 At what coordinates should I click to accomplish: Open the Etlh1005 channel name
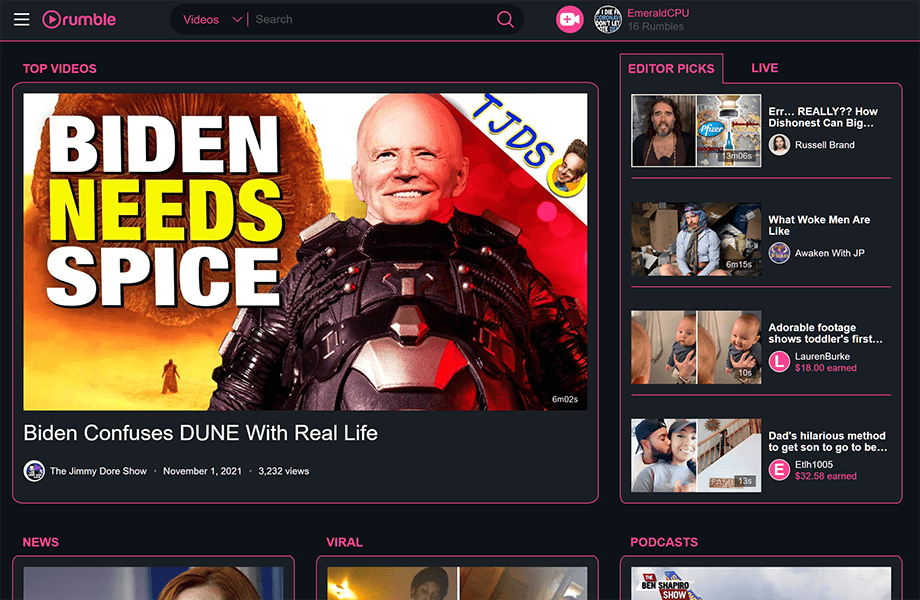[x=814, y=465]
